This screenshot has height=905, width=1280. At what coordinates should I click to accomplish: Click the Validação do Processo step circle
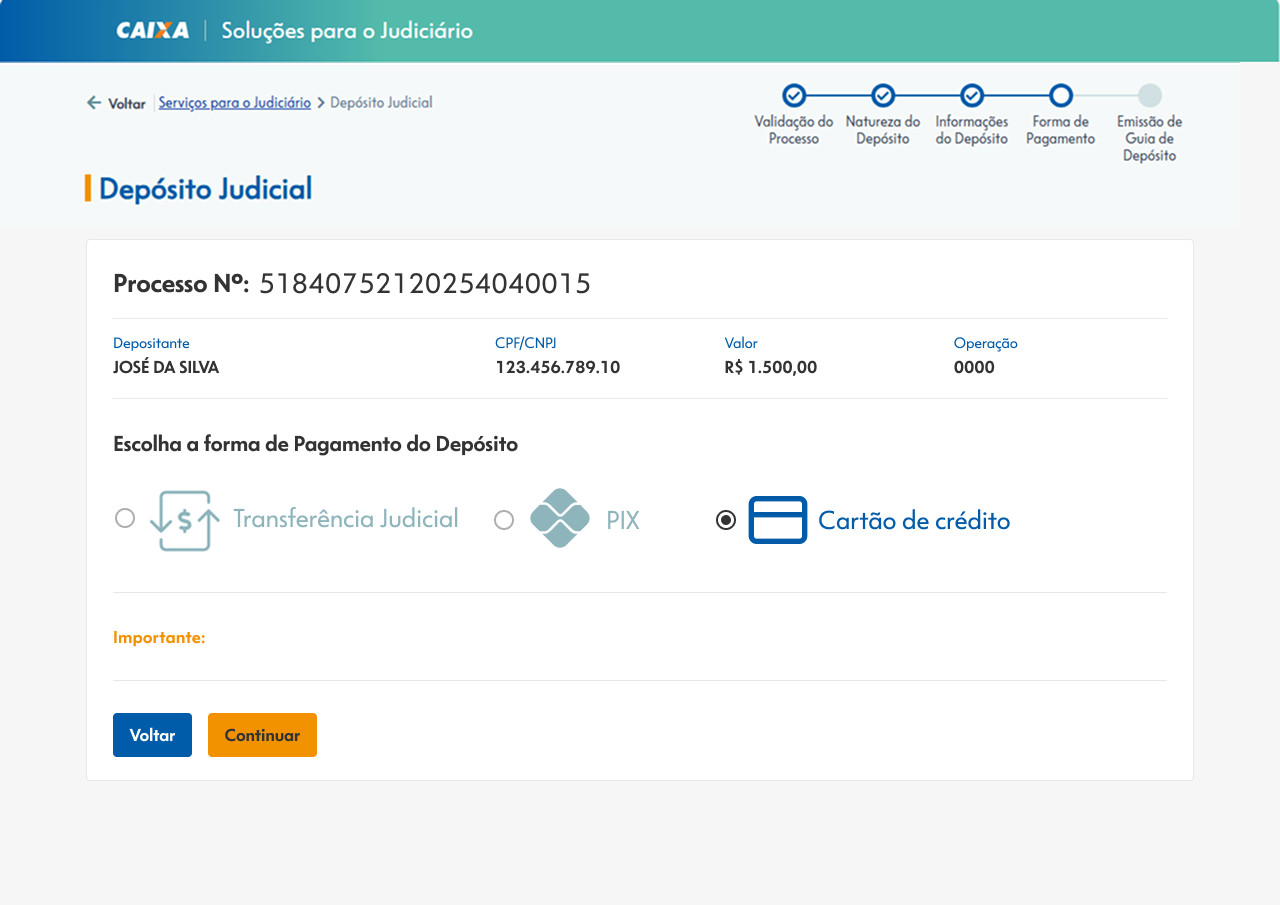pyautogui.click(x=794, y=95)
